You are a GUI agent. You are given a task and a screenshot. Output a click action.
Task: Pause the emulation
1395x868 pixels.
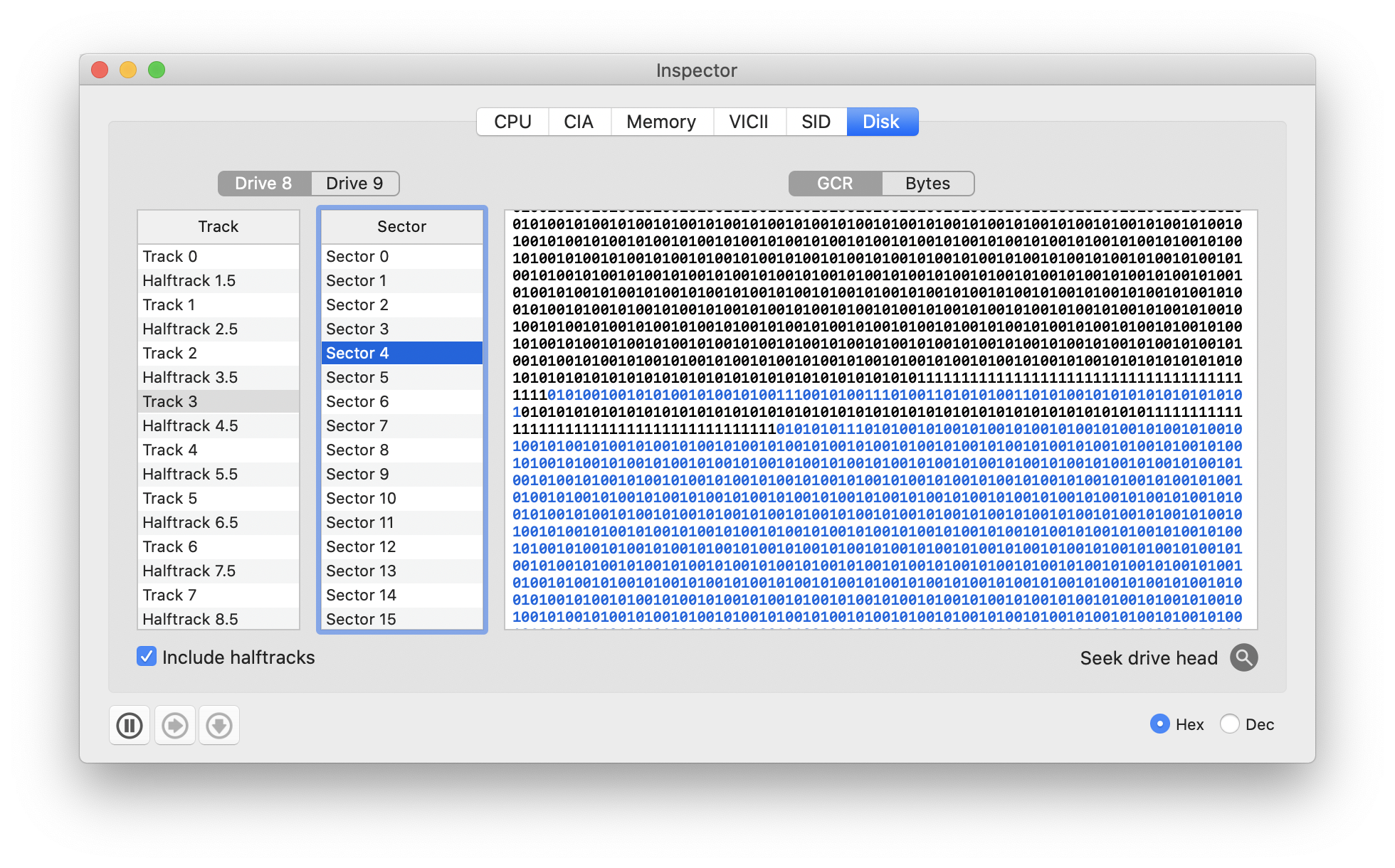129,725
